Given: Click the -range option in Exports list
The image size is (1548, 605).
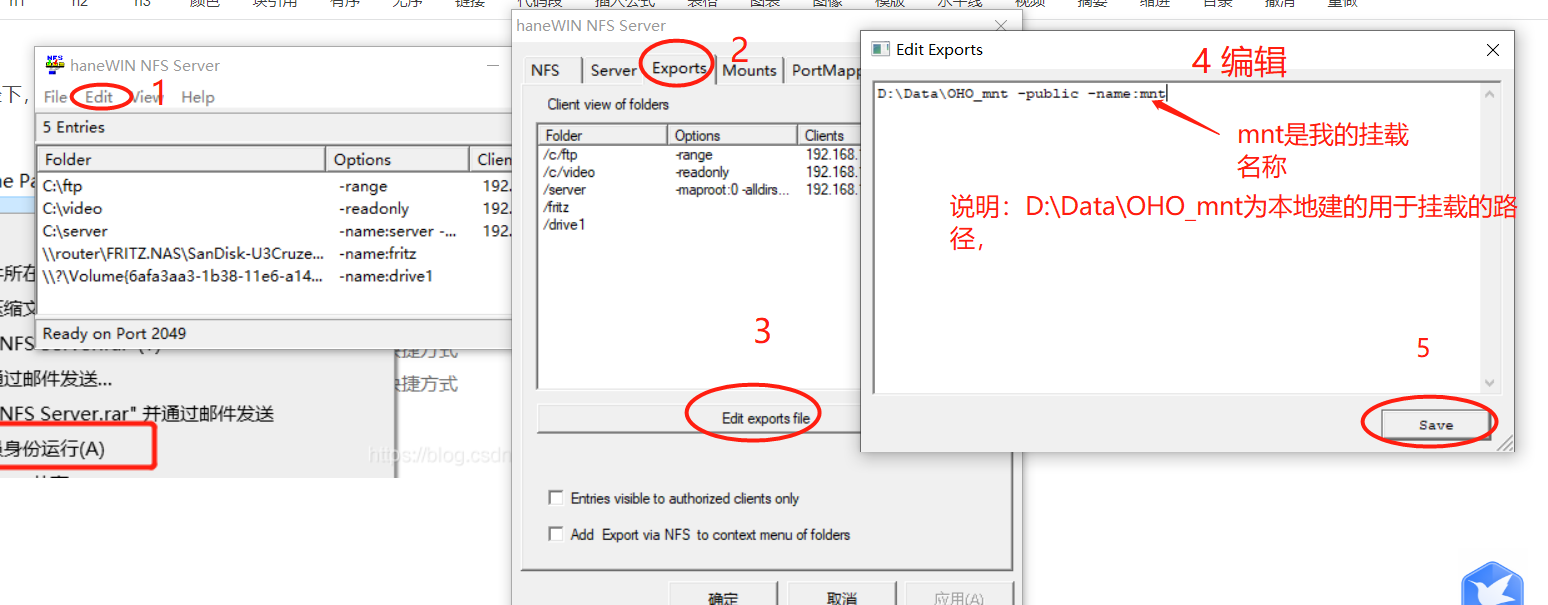Looking at the screenshot, I should [x=693, y=155].
